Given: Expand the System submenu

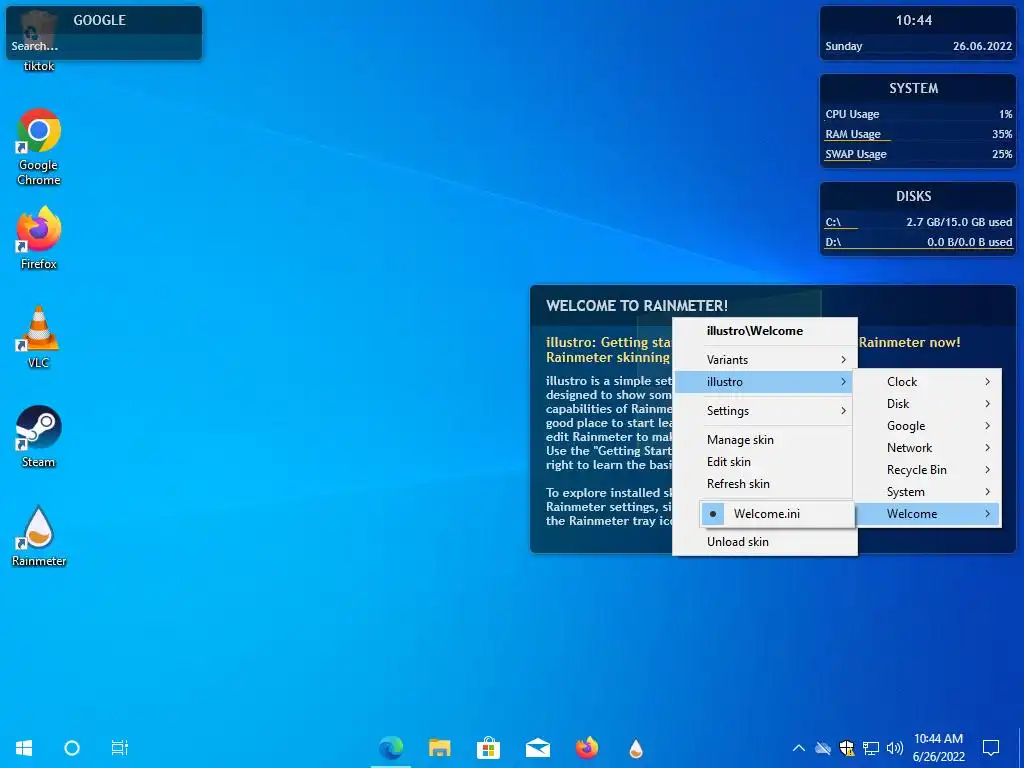Looking at the screenshot, I should pos(928,492).
